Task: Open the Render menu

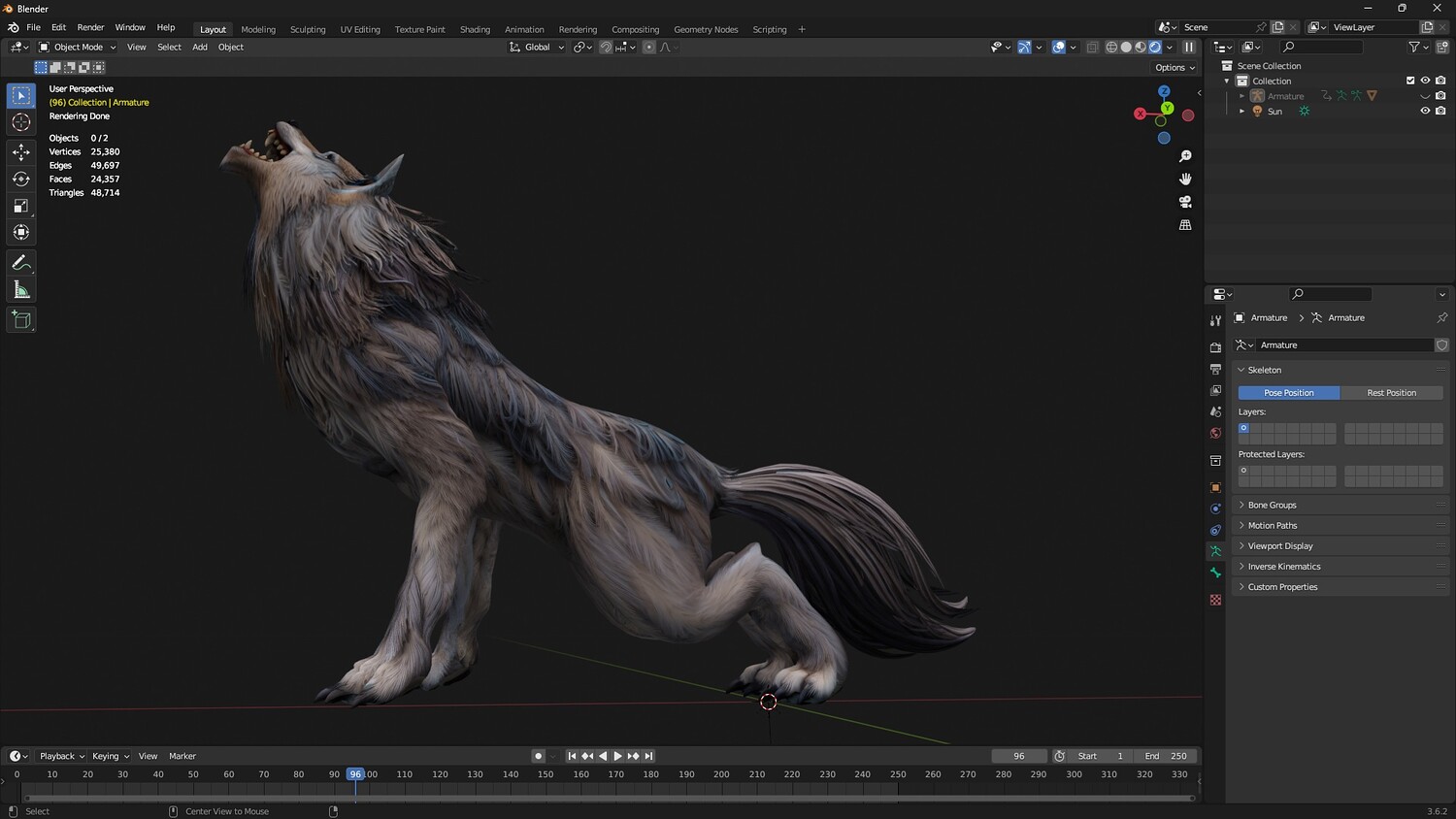Action: [90, 27]
